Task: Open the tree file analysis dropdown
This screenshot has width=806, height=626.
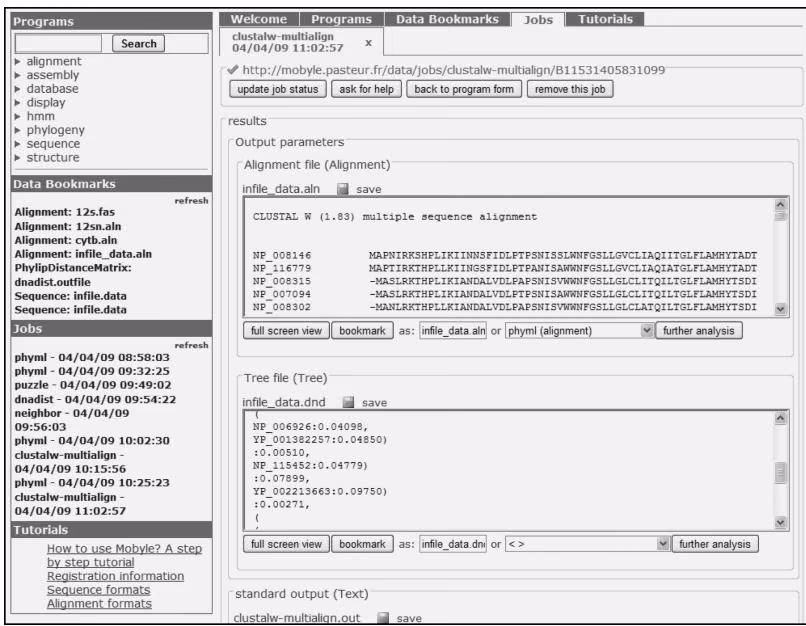Action: (587, 544)
